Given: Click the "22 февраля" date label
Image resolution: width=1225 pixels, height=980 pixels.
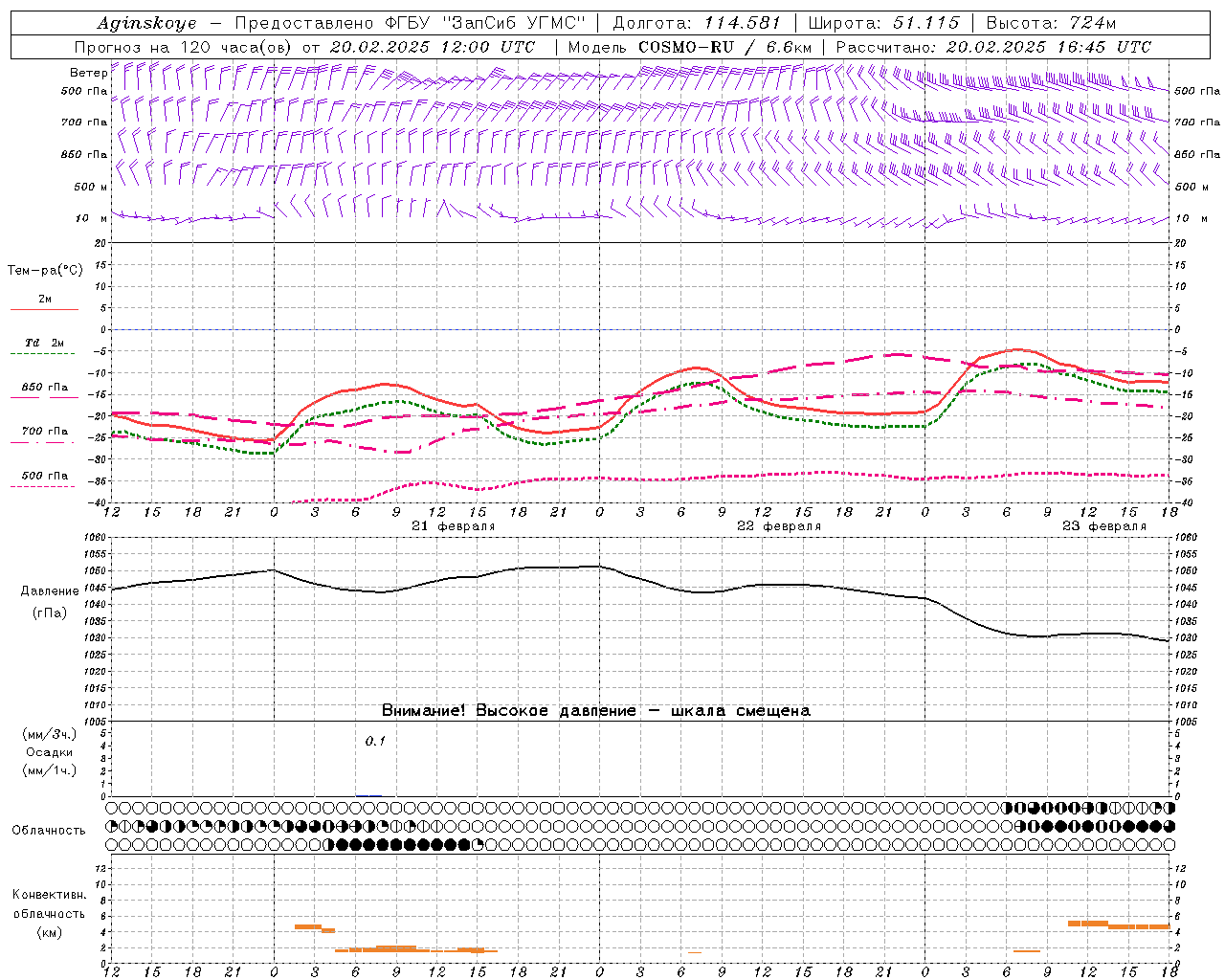Looking at the screenshot, I should 779,526.
